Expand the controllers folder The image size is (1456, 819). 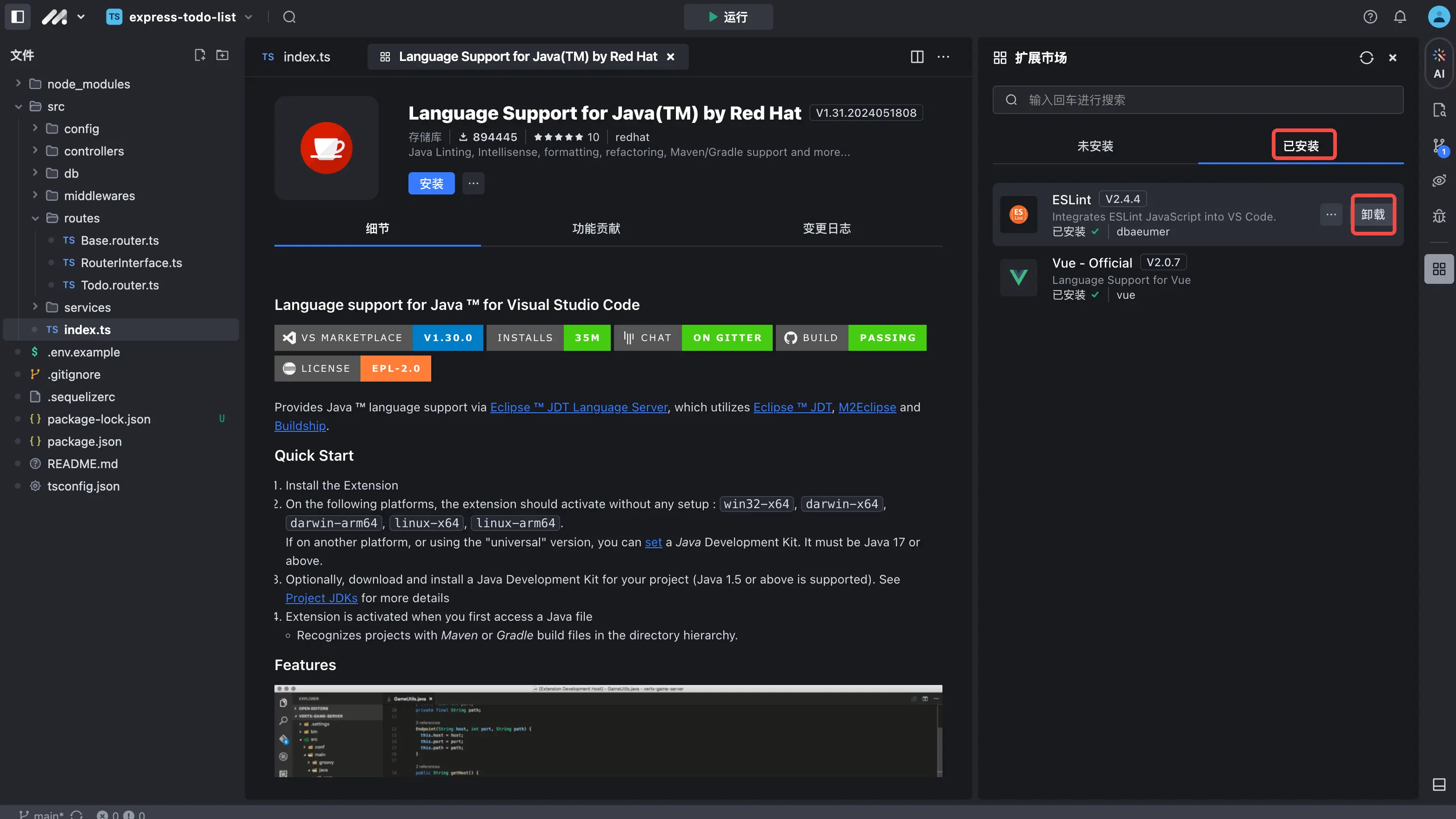pos(35,151)
